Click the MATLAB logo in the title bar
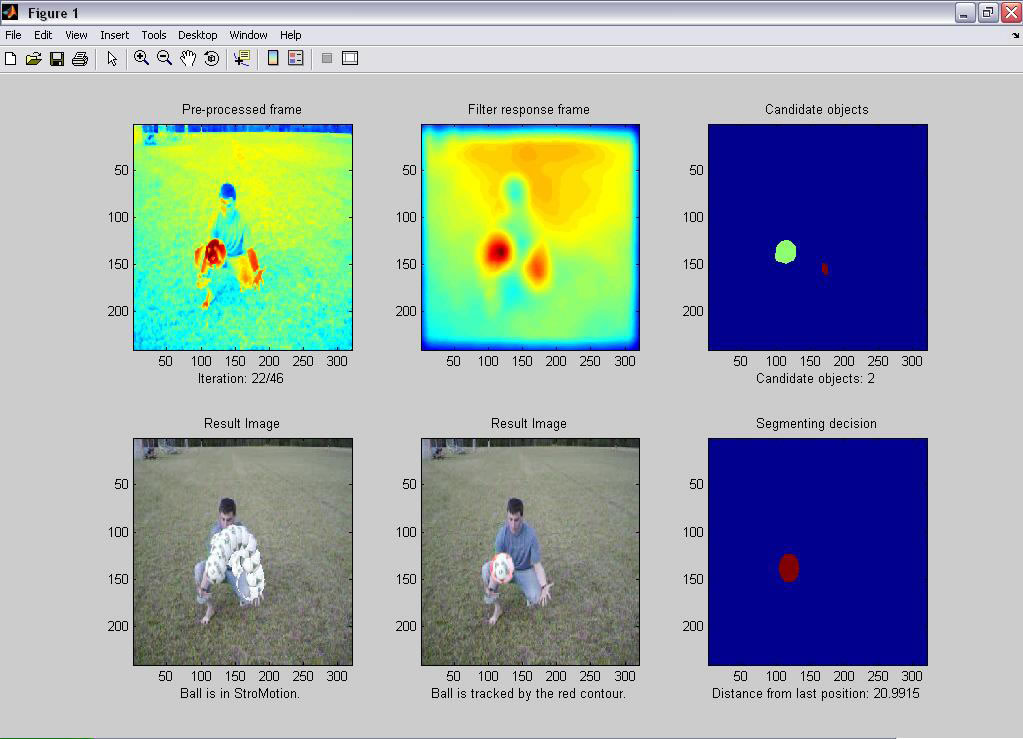1023x739 pixels. [10, 12]
